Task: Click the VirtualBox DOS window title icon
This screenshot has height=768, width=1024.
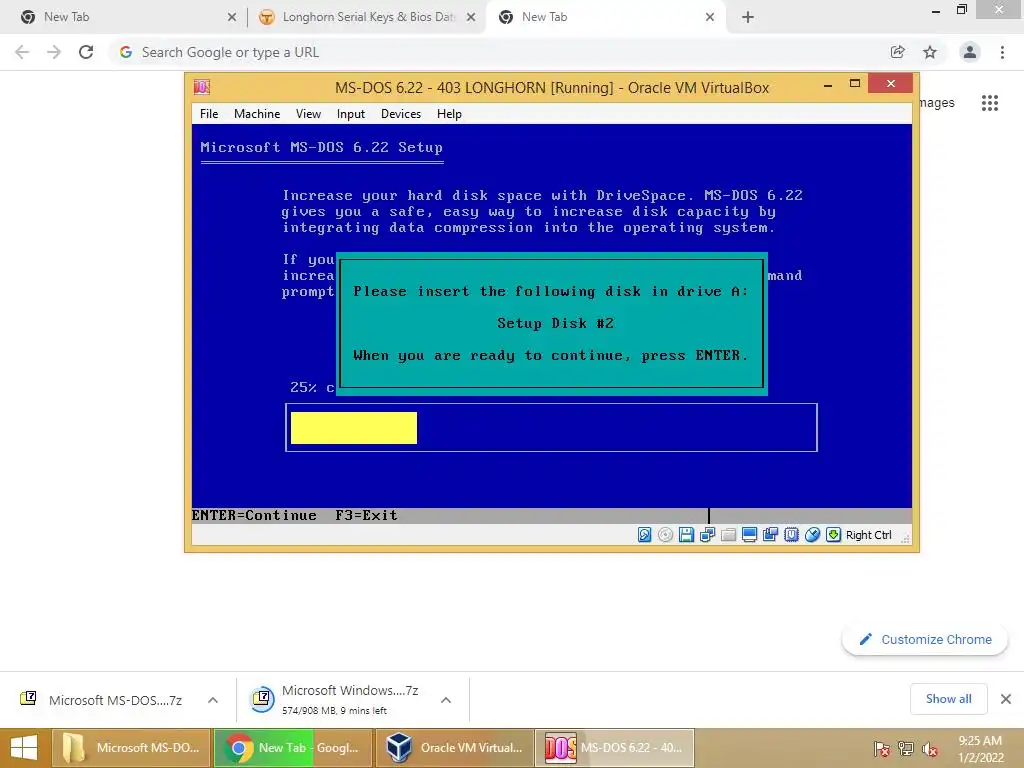Action: tap(202, 87)
